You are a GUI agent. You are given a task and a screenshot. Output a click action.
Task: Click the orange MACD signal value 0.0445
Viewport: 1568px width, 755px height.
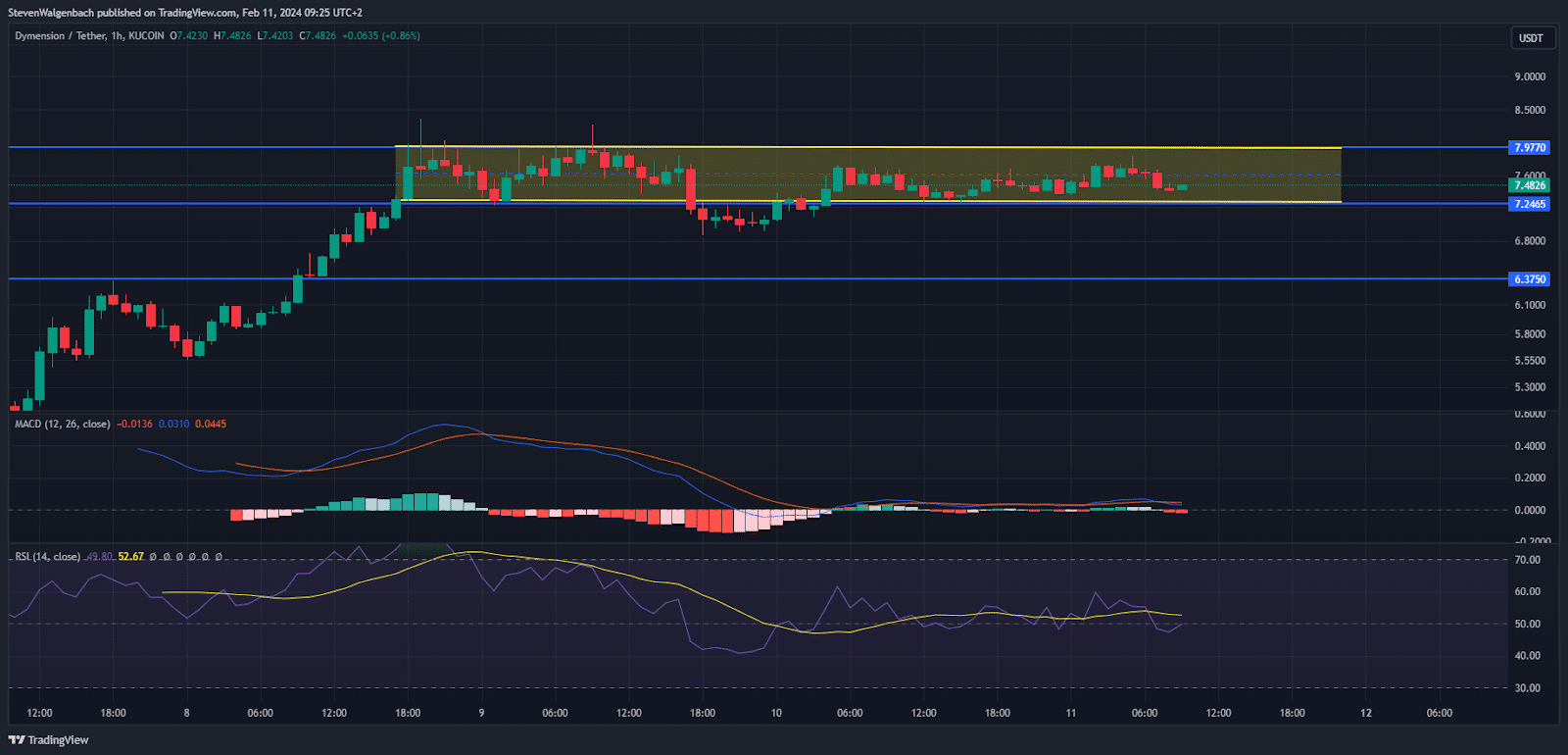click(x=211, y=425)
